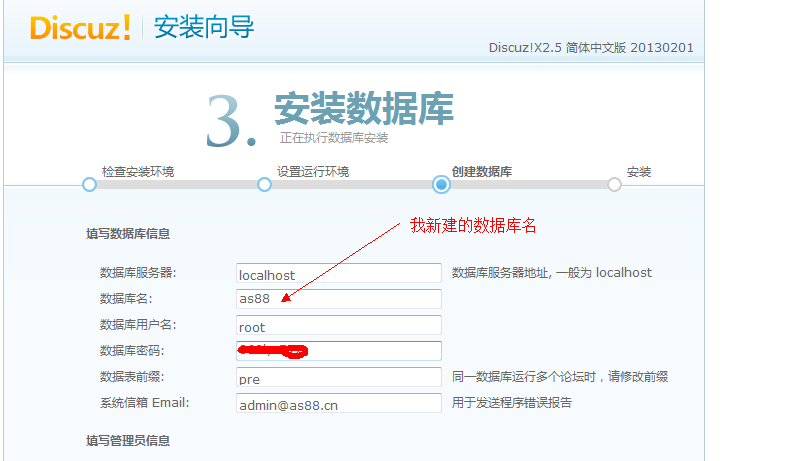
Task: Click the Discuz! logo
Action: [80, 27]
